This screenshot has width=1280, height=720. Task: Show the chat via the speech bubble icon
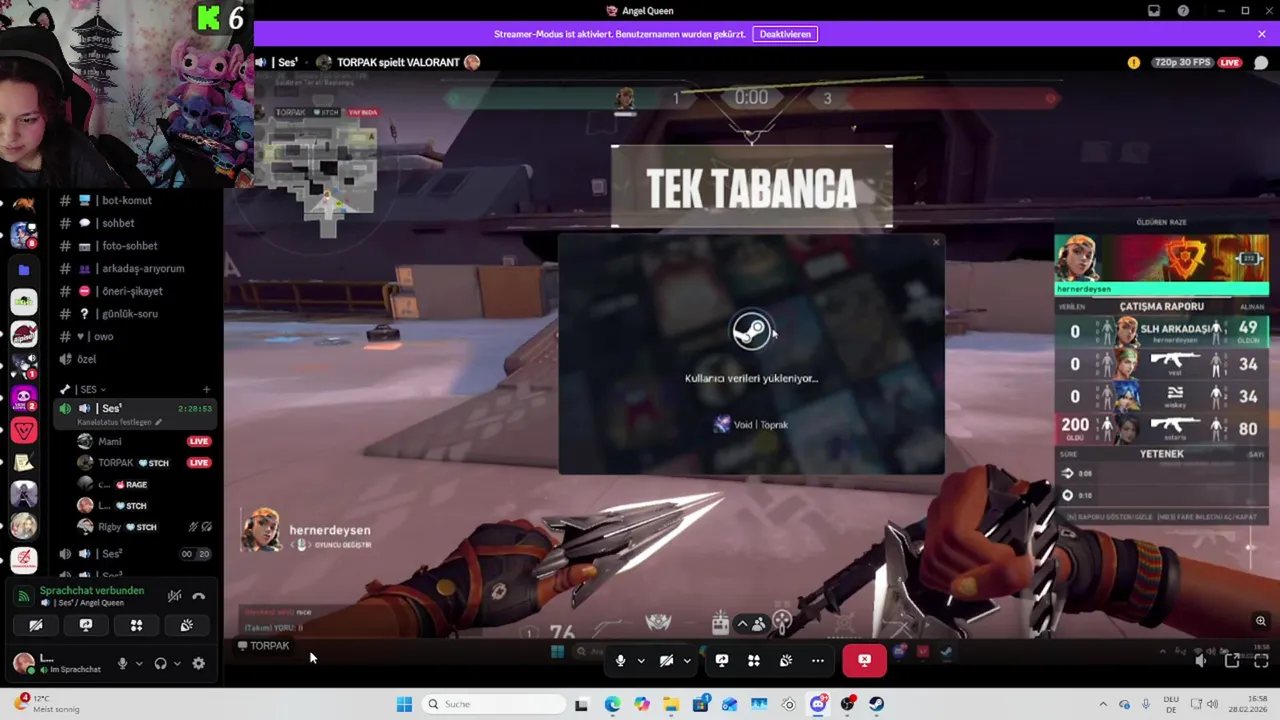click(x=1261, y=62)
